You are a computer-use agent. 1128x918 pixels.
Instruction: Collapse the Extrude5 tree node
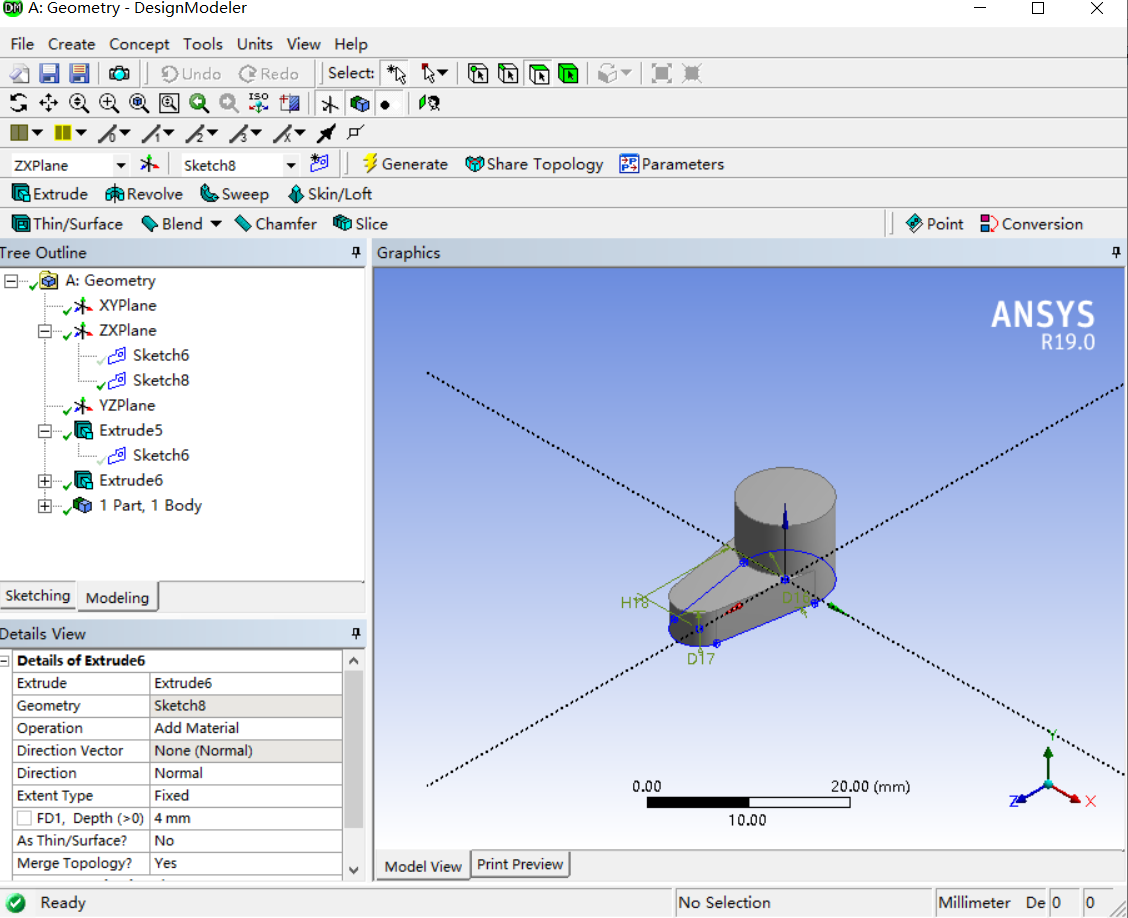[x=45, y=431]
